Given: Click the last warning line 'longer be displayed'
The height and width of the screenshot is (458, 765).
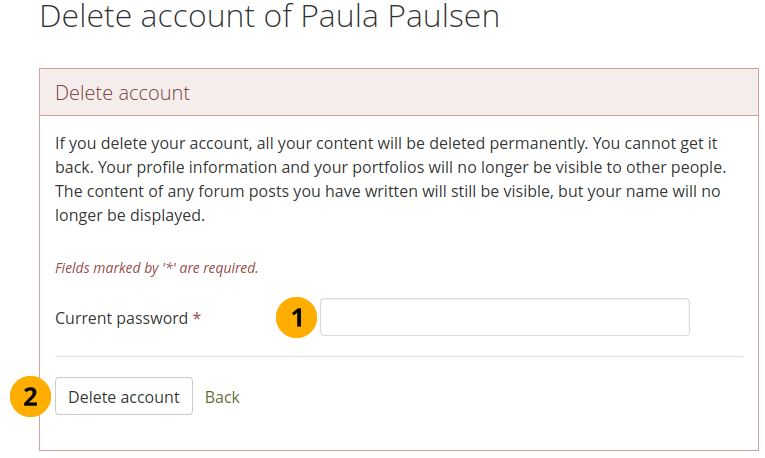Looking at the screenshot, I should (130, 215).
